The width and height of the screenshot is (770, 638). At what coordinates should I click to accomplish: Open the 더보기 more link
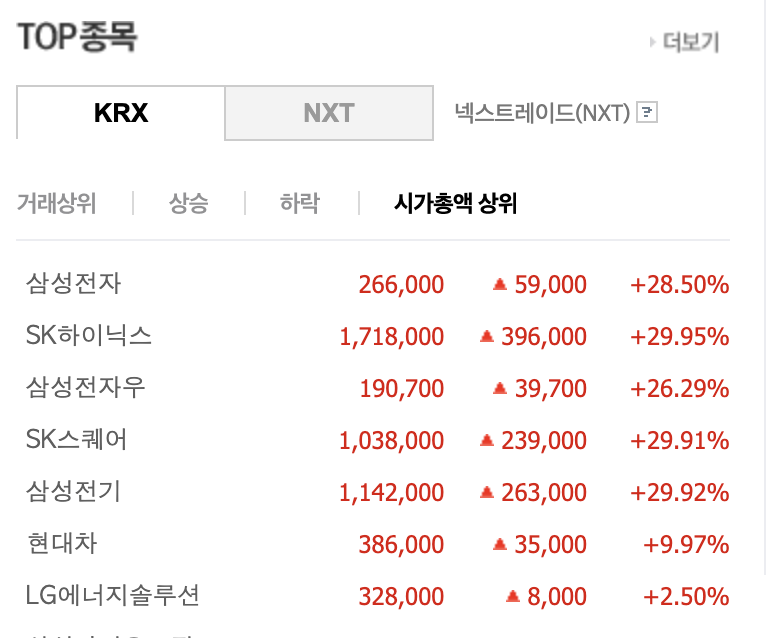coord(691,42)
